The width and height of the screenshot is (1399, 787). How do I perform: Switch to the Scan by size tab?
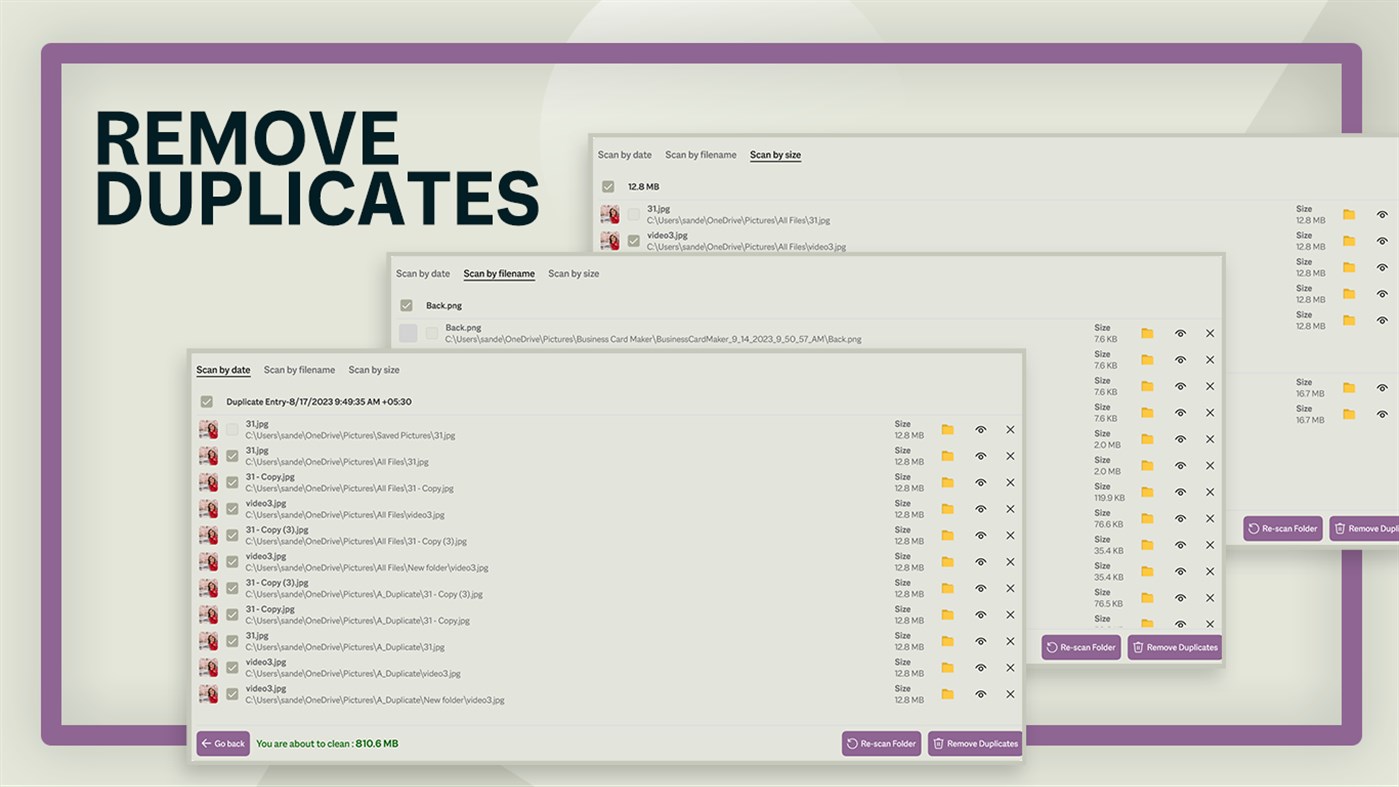tap(373, 369)
